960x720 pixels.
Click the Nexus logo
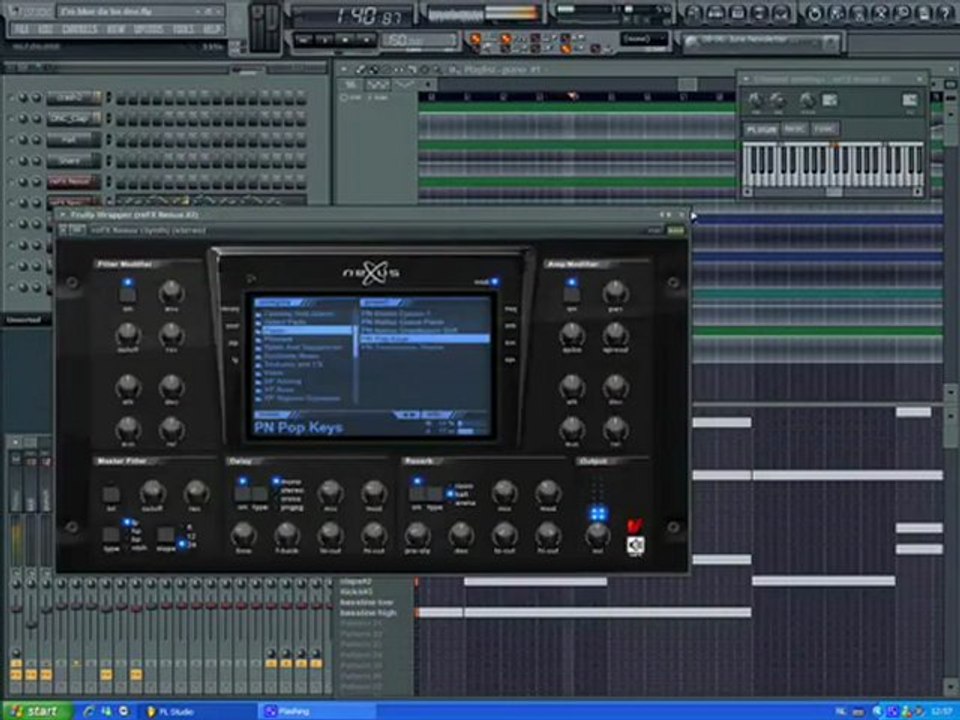(x=372, y=272)
